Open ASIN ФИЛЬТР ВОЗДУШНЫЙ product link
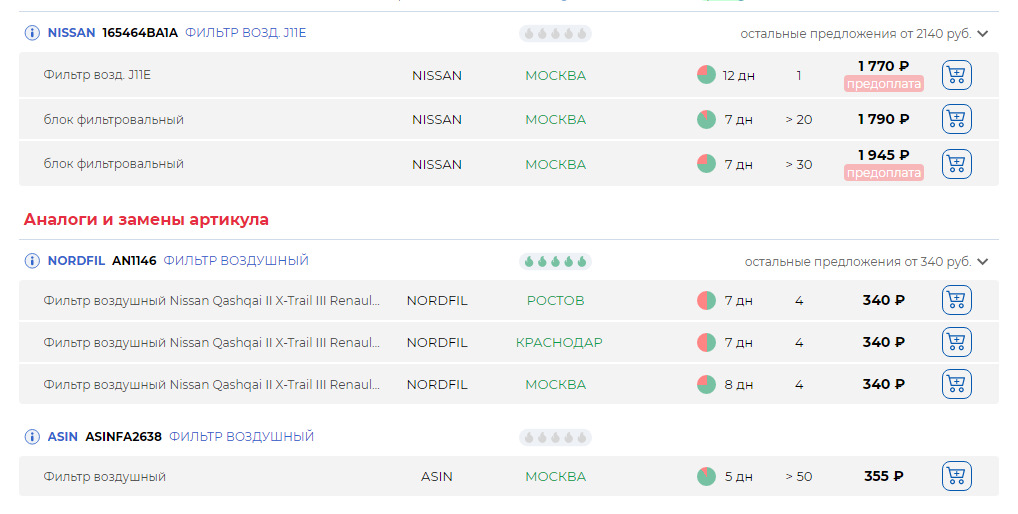Image resolution: width=1018 pixels, height=514 pixels. click(x=242, y=437)
